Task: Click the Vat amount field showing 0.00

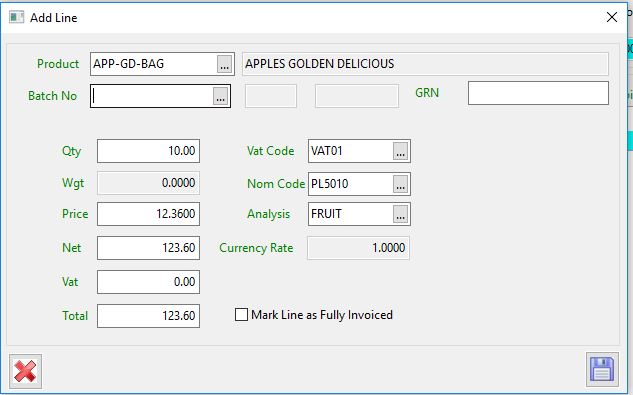Action: [148, 282]
